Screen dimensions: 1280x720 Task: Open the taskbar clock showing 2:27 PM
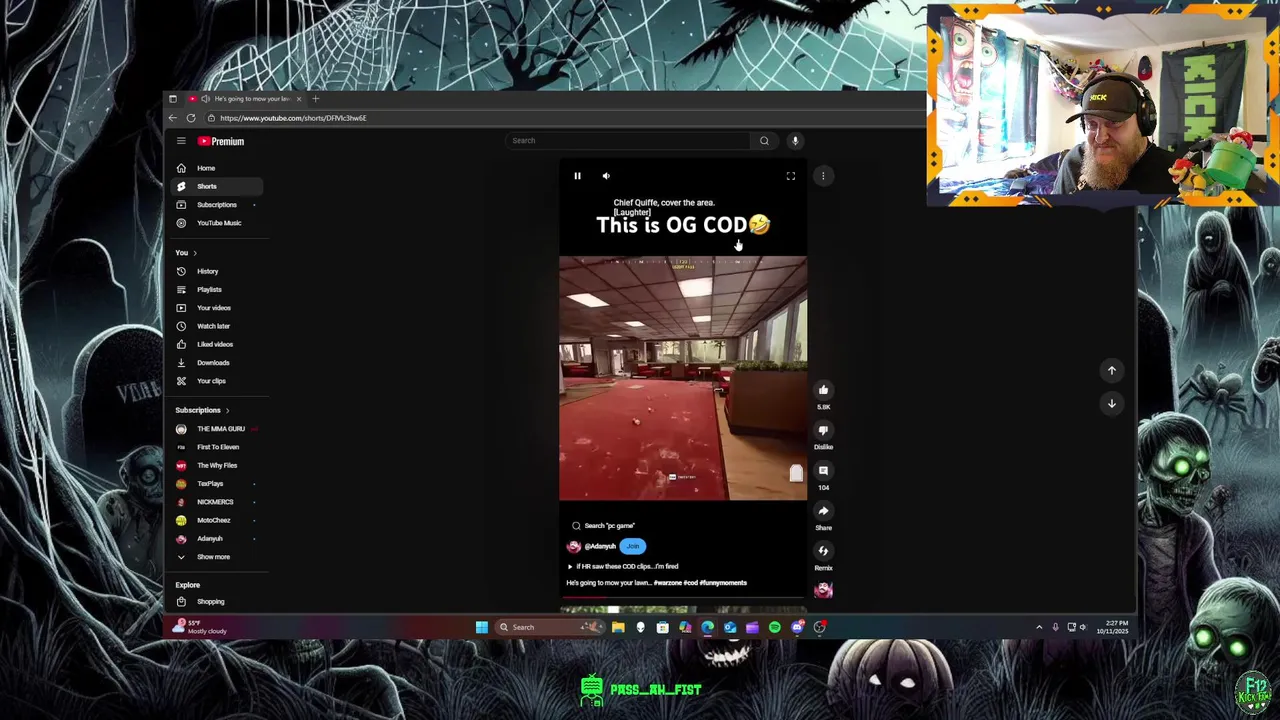[x=1112, y=627]
